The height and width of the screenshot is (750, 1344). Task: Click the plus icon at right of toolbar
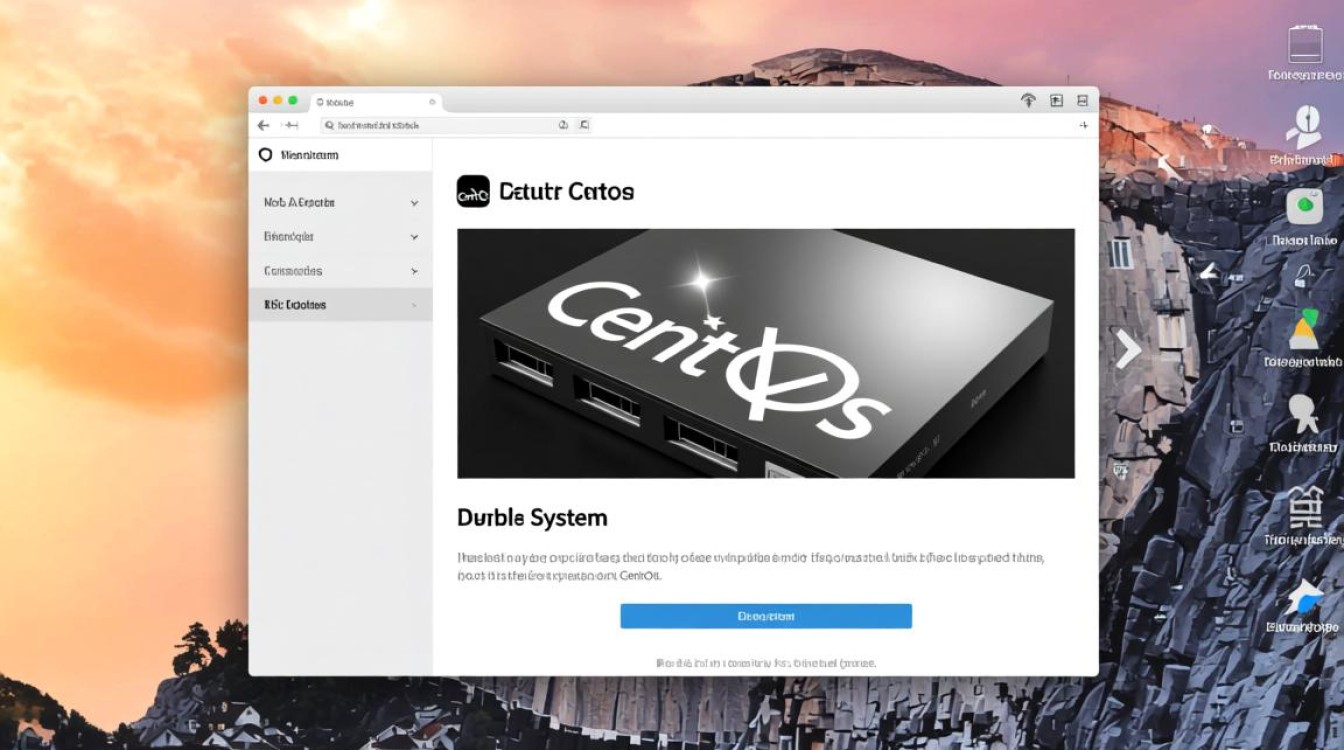point(1083,125)
